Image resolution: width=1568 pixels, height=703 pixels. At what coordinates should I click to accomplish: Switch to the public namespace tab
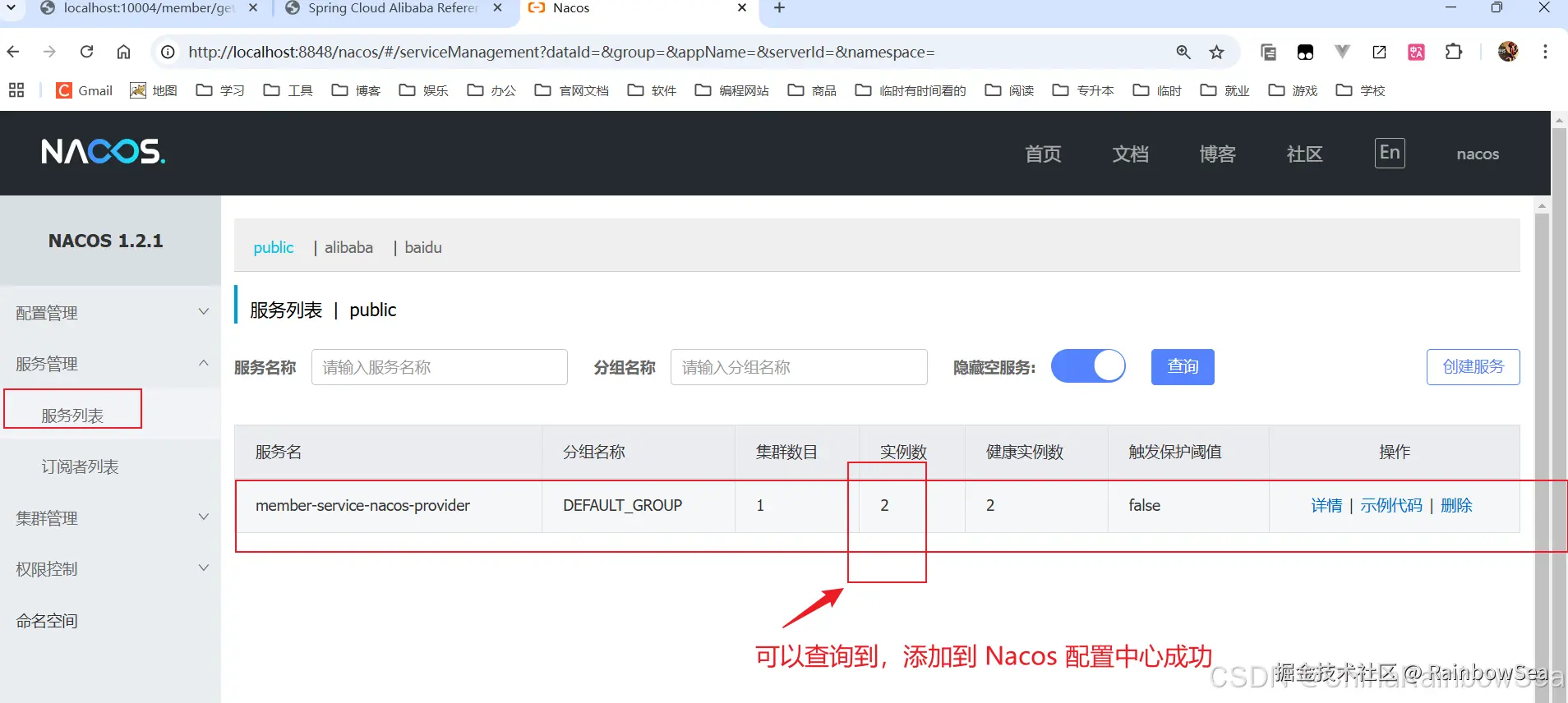pos(273,247)
